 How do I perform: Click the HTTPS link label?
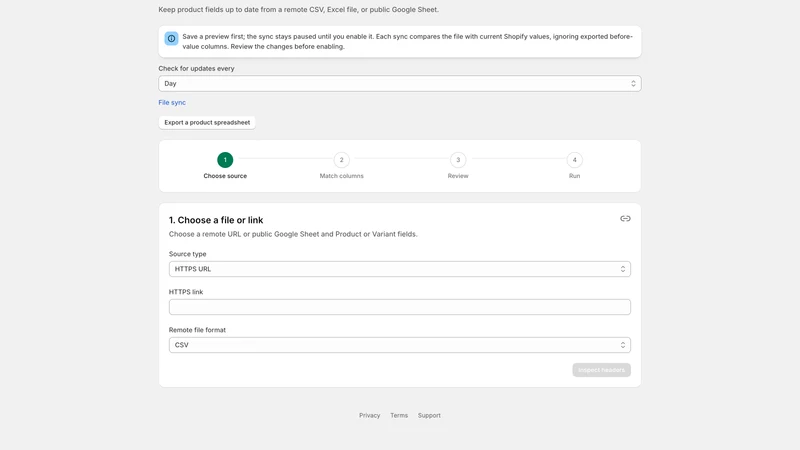[x=186, y=292]
